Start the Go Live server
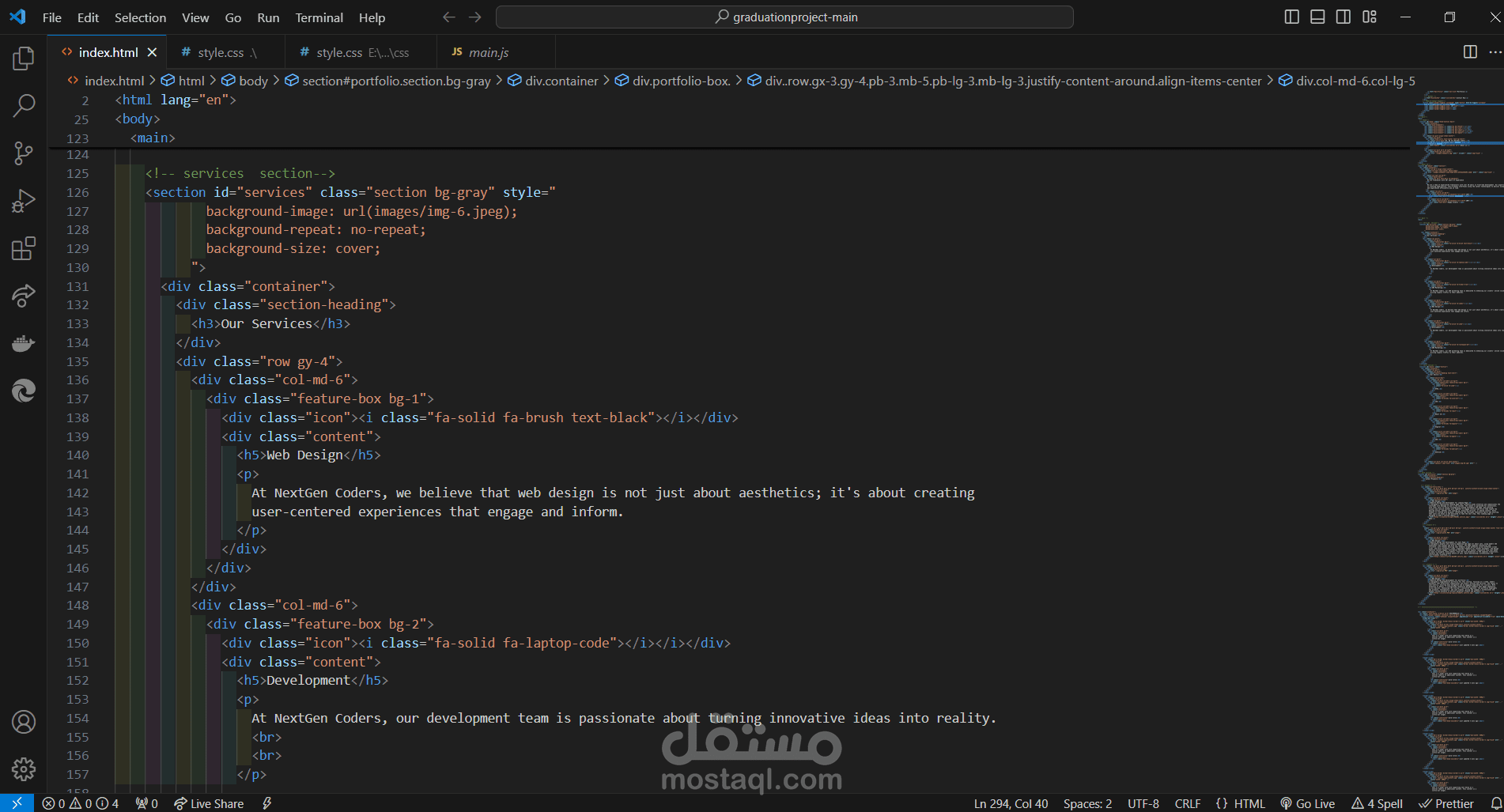The width and height of the screenshot is (1504, 812). 1307,803
